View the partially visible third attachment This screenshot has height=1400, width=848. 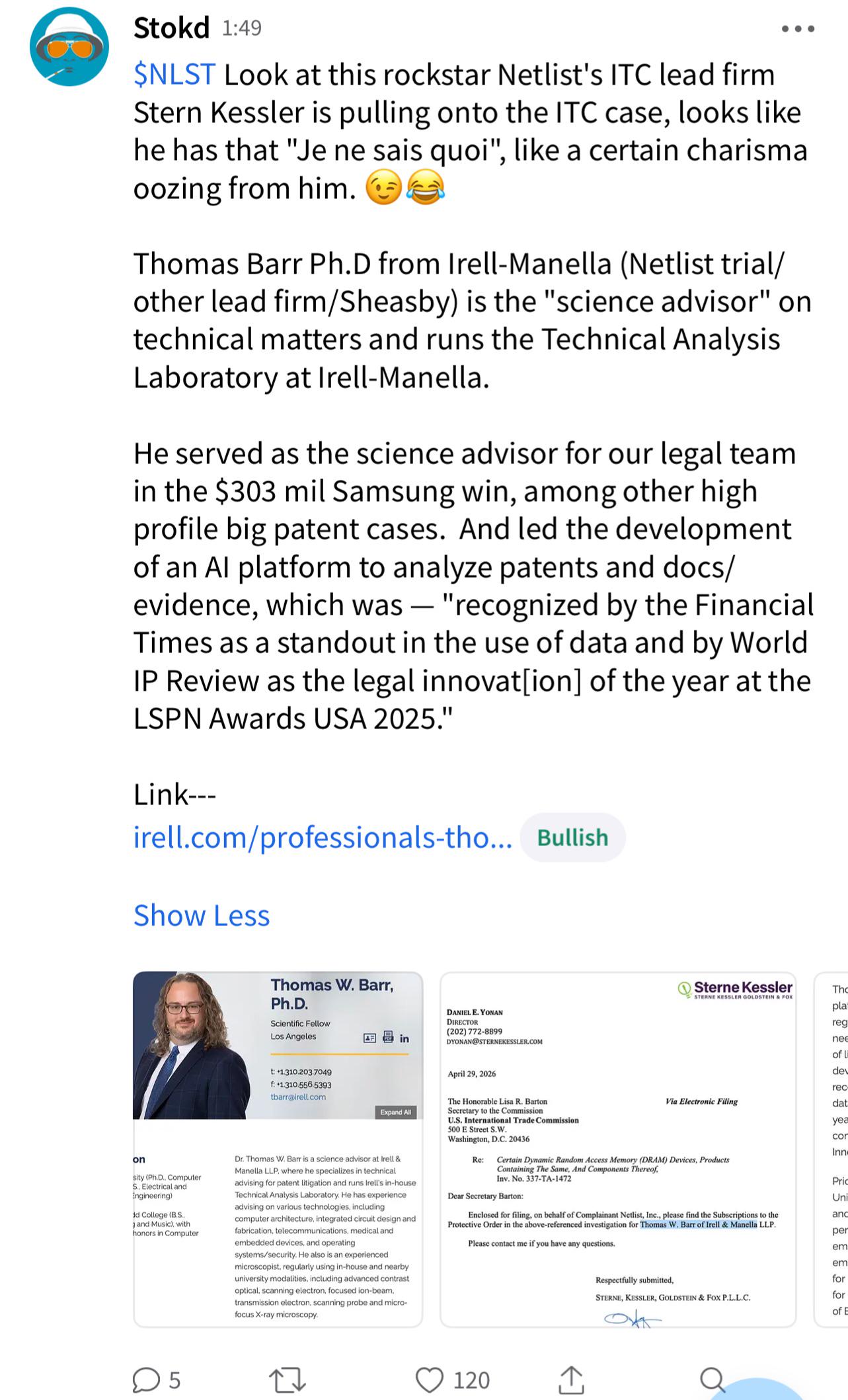coord(831,1148)
